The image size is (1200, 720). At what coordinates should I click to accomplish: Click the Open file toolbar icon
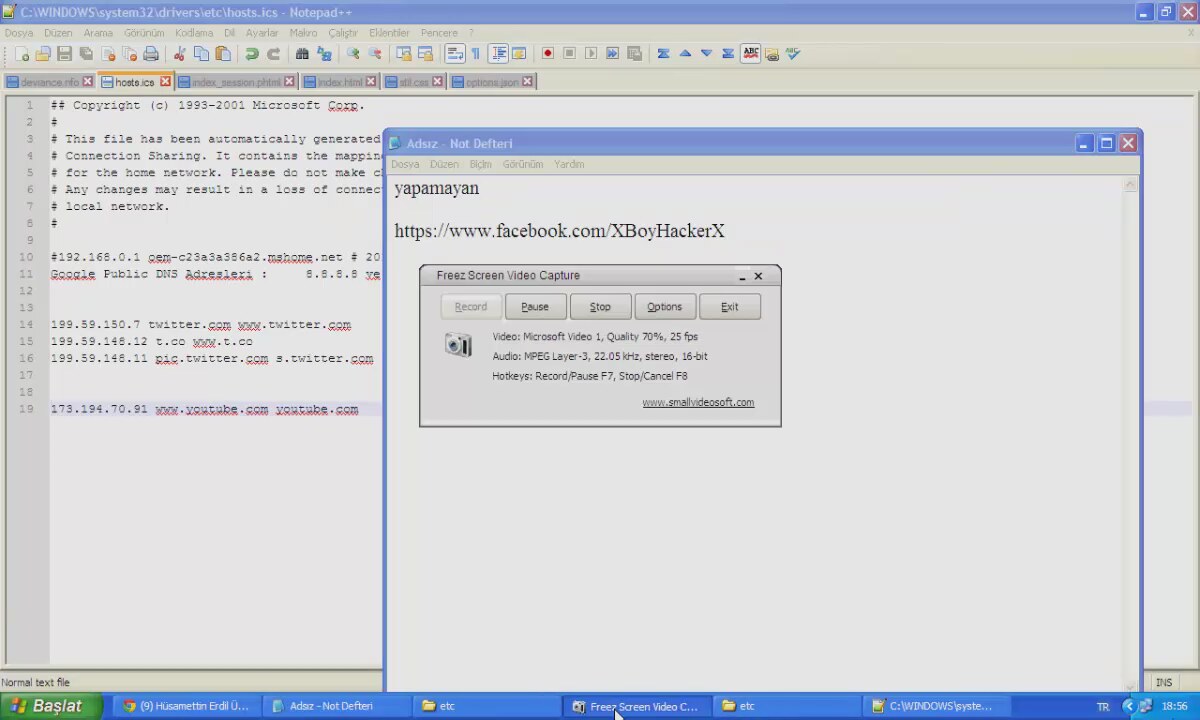43,54
